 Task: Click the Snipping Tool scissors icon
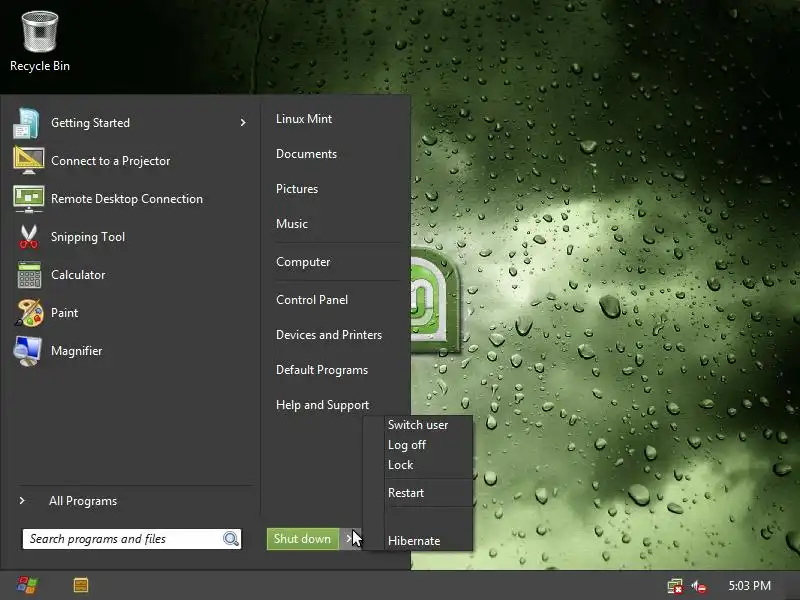[29, 237]
